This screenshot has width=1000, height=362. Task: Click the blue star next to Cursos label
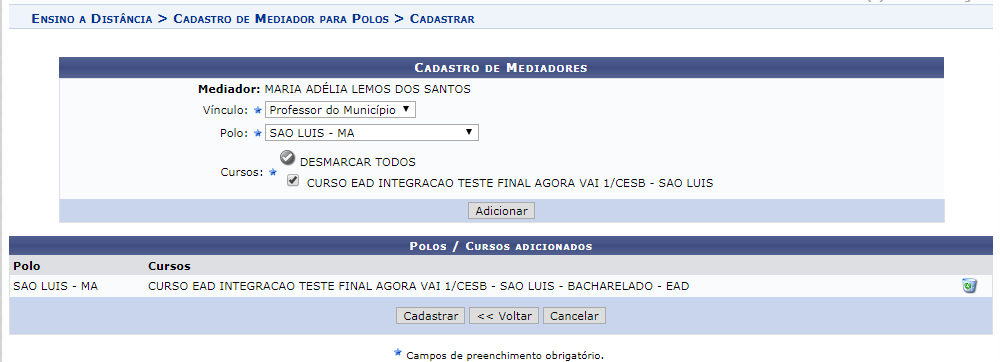[273, 172]
